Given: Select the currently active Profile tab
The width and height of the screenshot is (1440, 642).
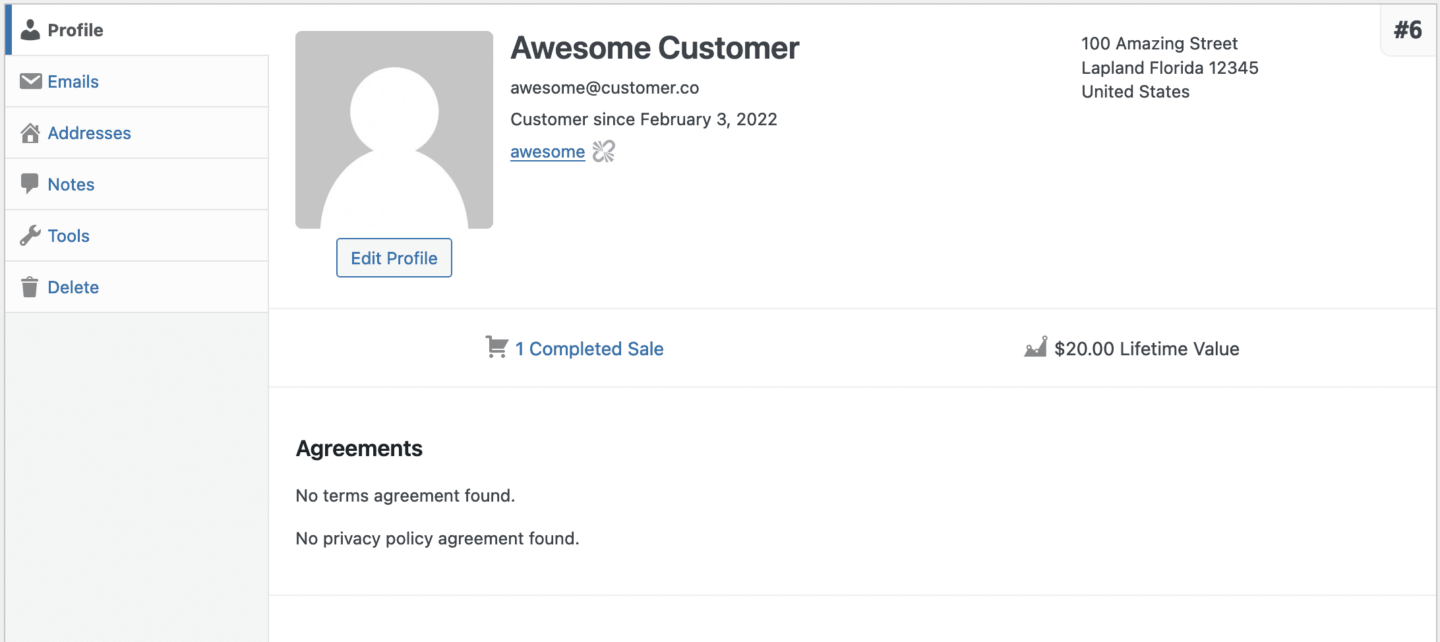Looking at the screenshot, I should click(75, 29).
